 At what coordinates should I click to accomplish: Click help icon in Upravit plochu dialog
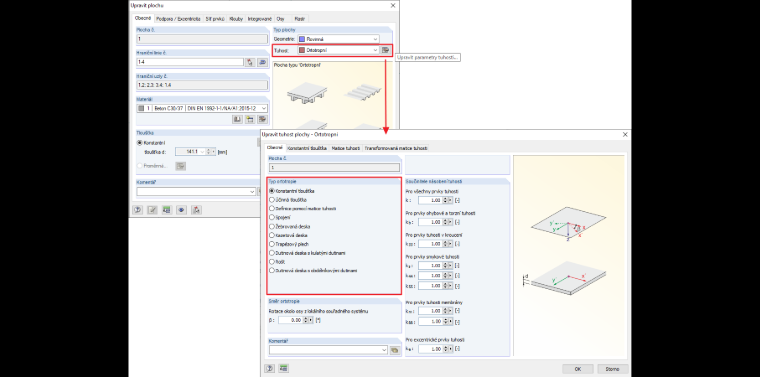tap(138, 210)
